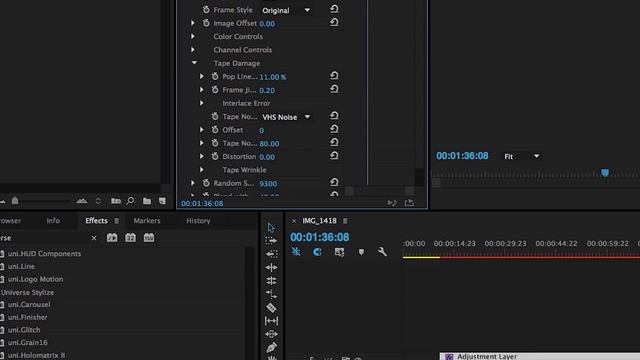Viewport: 640px width, 360px height.
Task: Reset Tape Noise type parameter
Action: tap(334, 116)
